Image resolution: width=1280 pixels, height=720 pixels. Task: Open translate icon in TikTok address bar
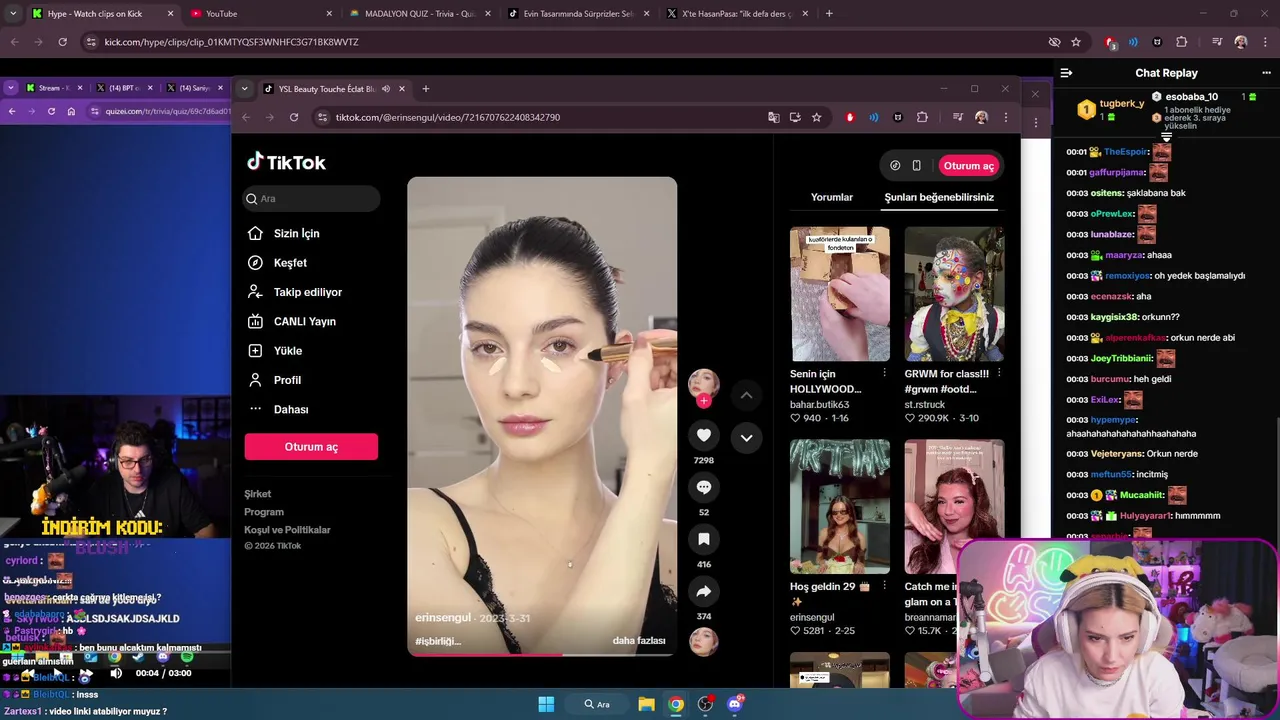coord(773,117)
